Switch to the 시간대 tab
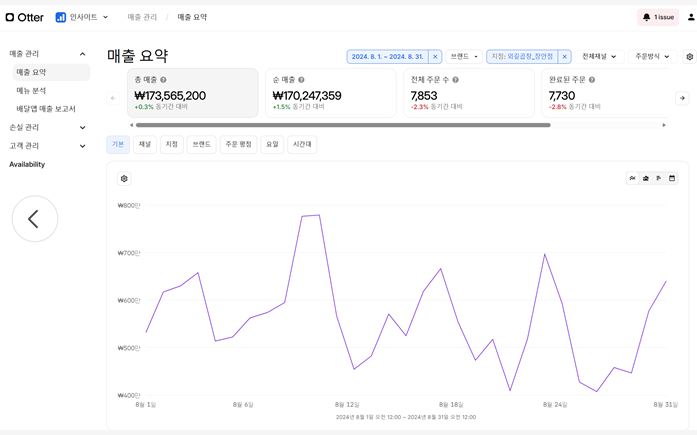697x435 pixels. [302, 144]
